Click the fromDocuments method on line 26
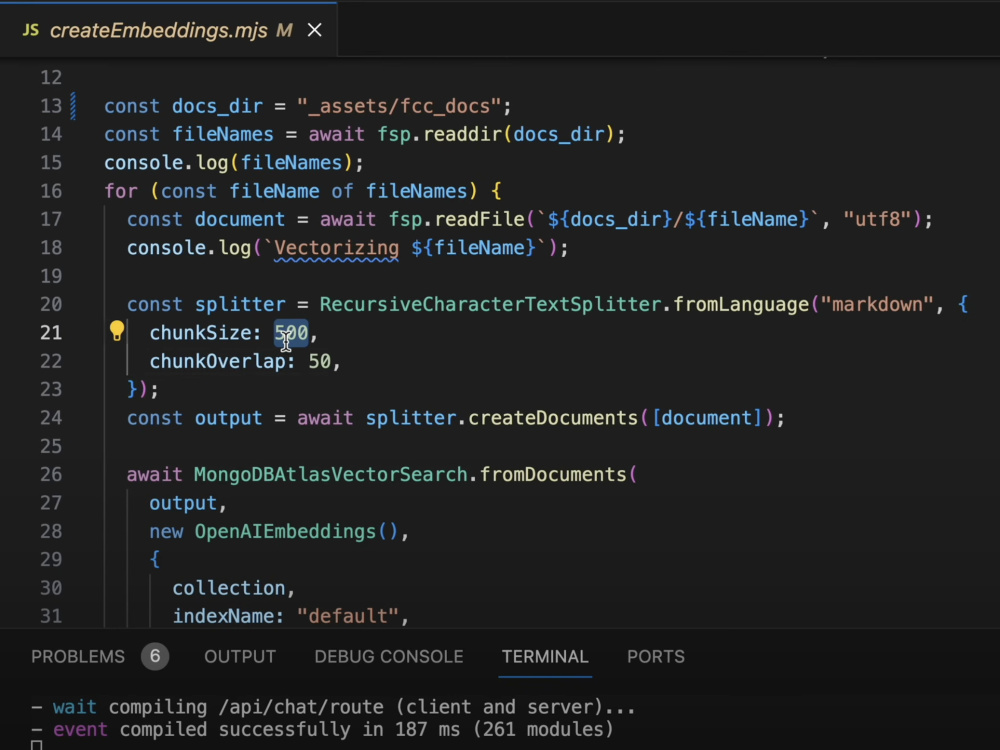1000x750 pixels. coord(553,474)
